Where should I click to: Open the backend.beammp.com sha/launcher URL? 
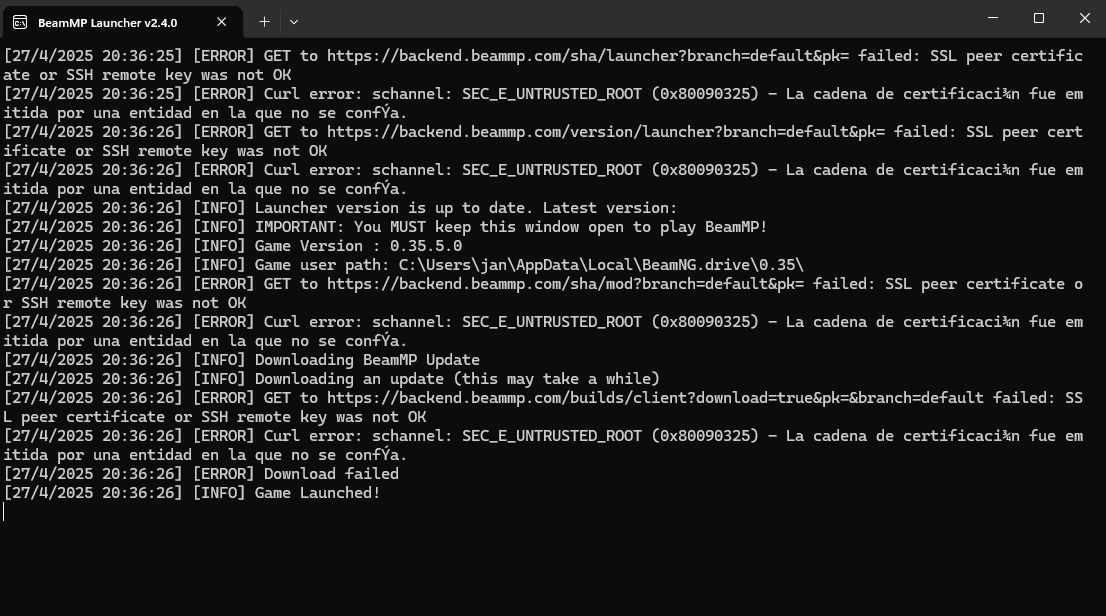pos(588,56)
